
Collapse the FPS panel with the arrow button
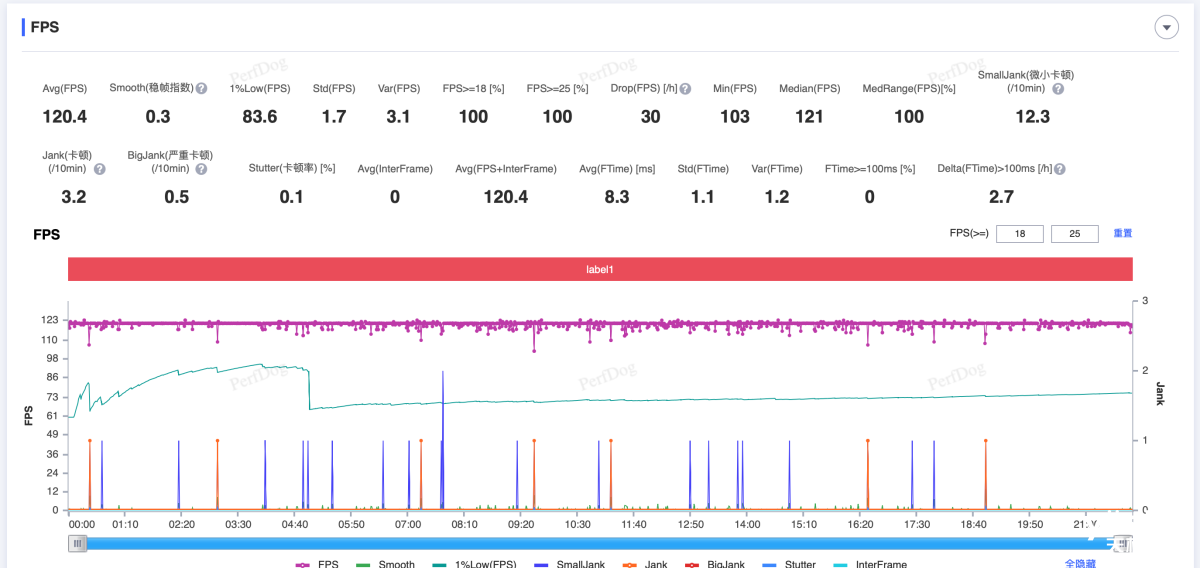(1166, 27)
